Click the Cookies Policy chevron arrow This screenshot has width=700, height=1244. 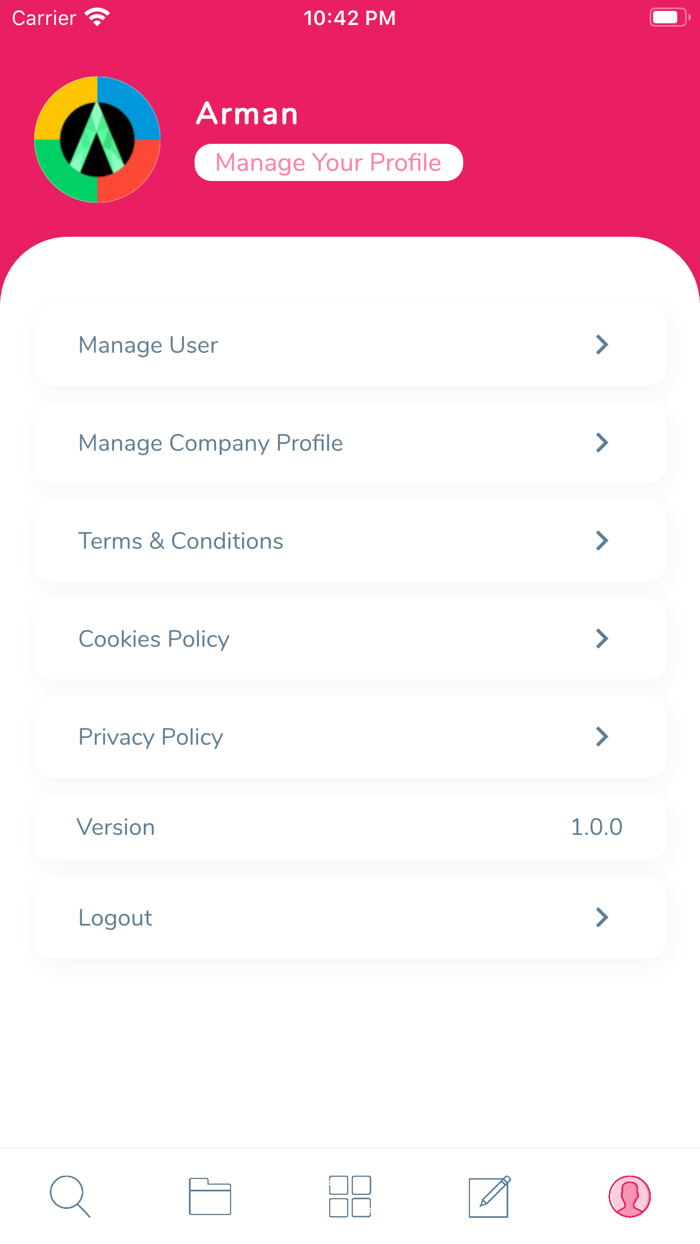(602, 639)
